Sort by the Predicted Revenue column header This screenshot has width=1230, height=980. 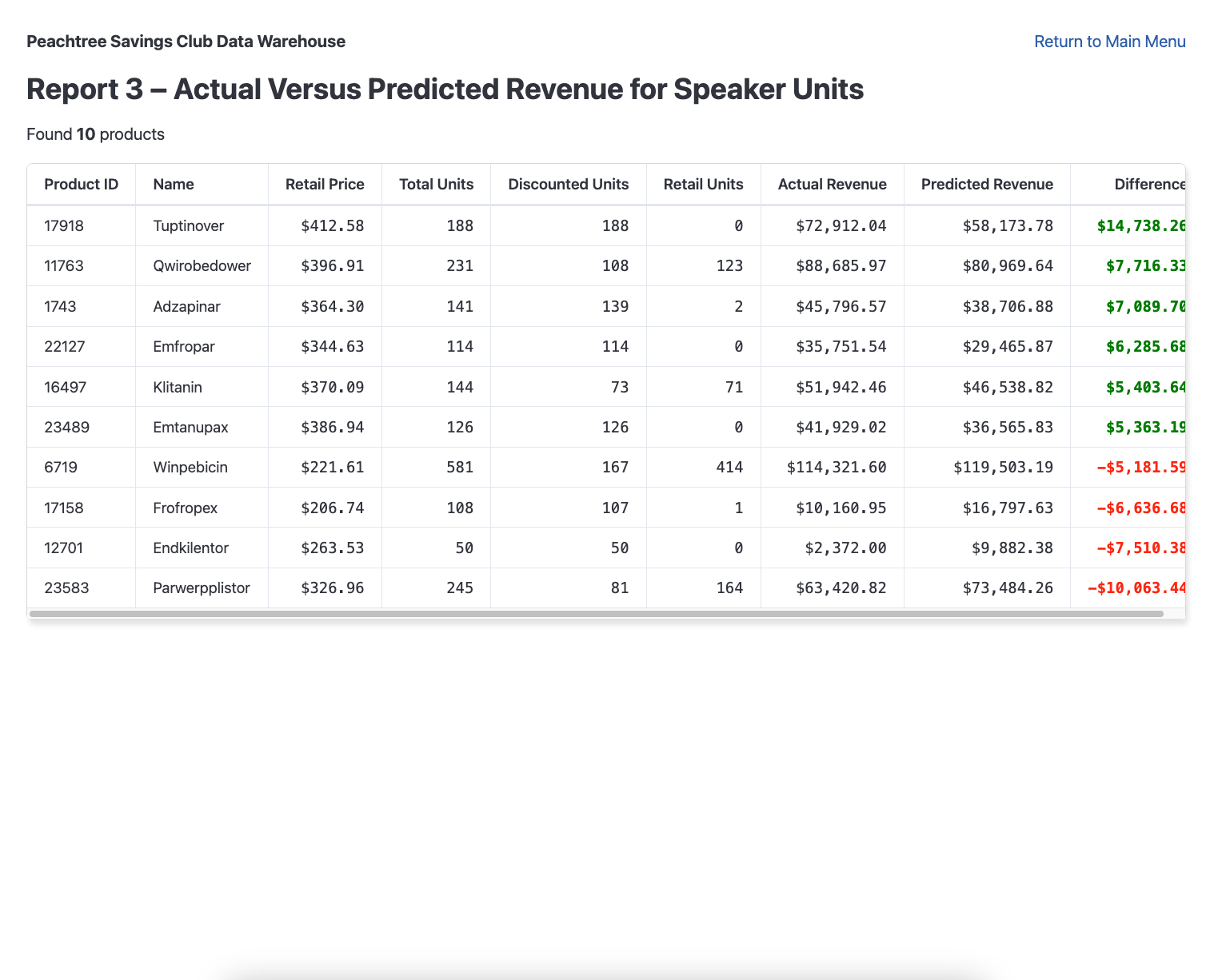pos(987,184)
